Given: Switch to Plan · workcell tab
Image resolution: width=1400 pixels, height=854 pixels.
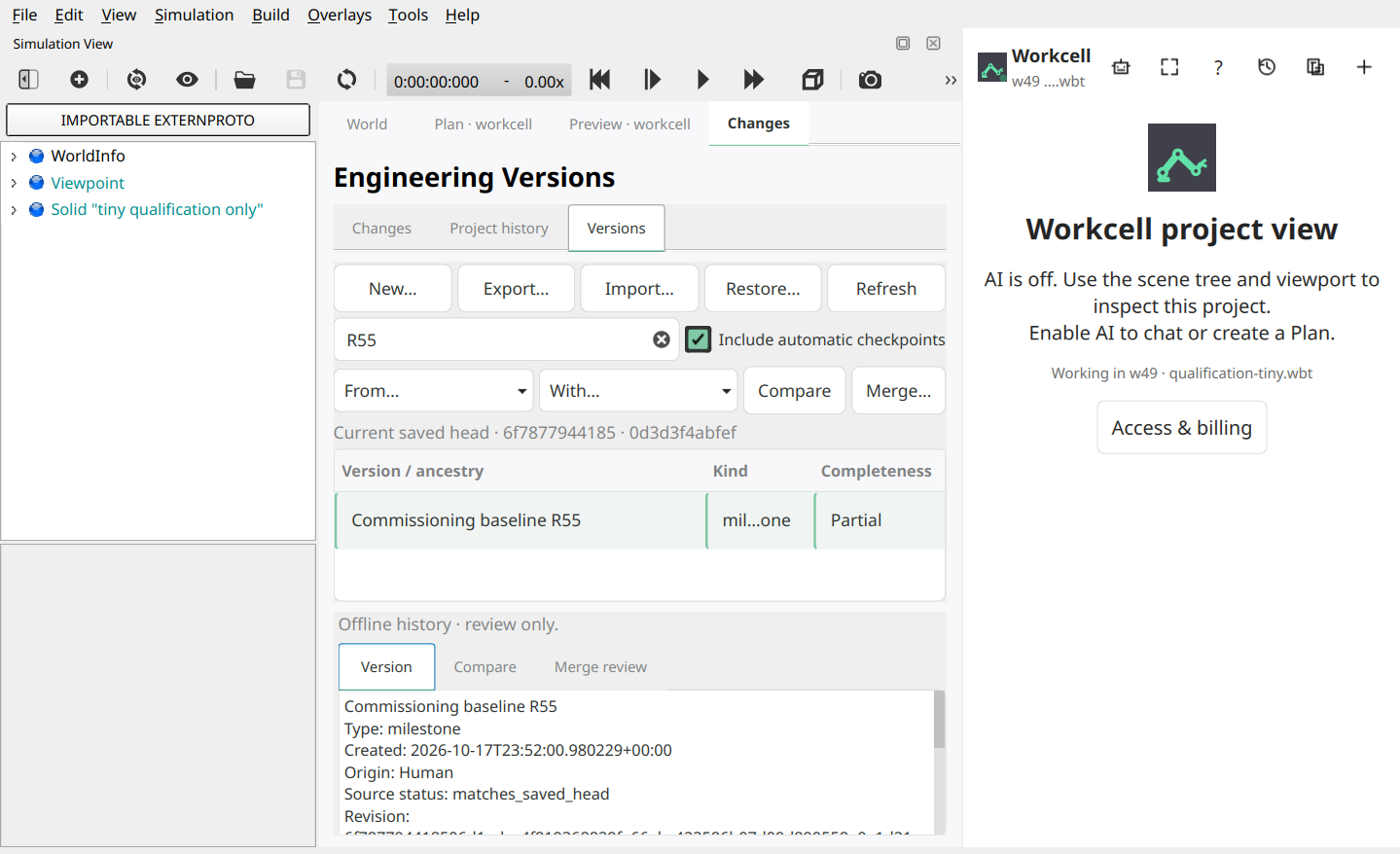Looking at the screenshot, I should pos(484,124).
